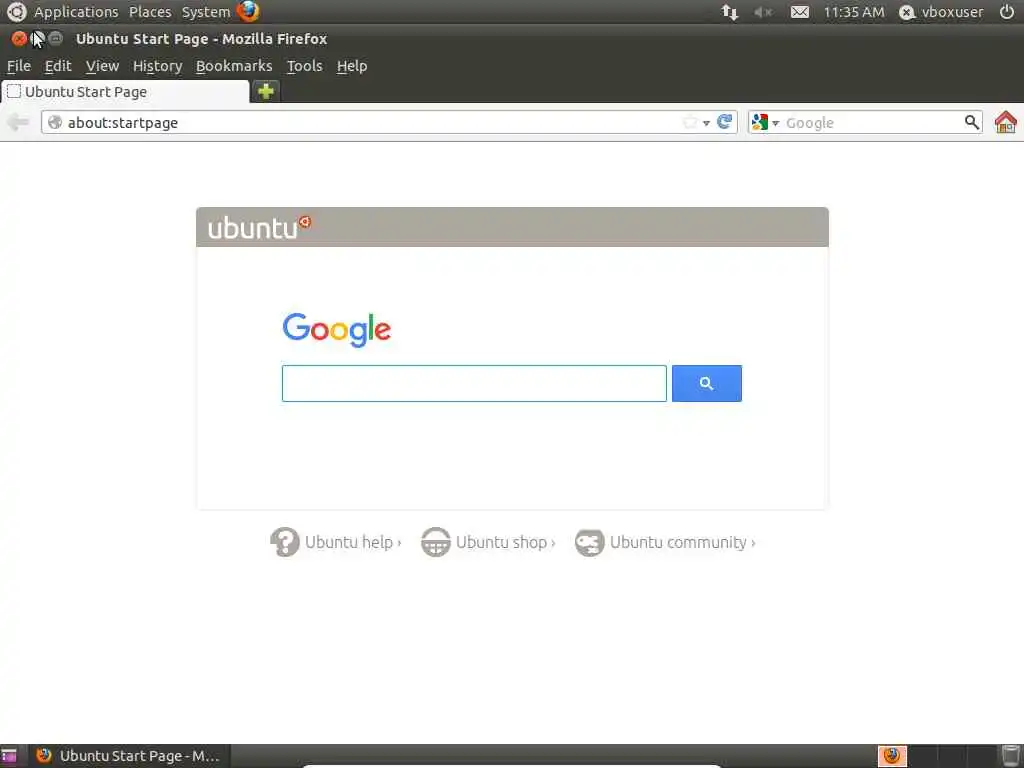
Task: Open Firefox Edit menu
Action: [57, 66]
